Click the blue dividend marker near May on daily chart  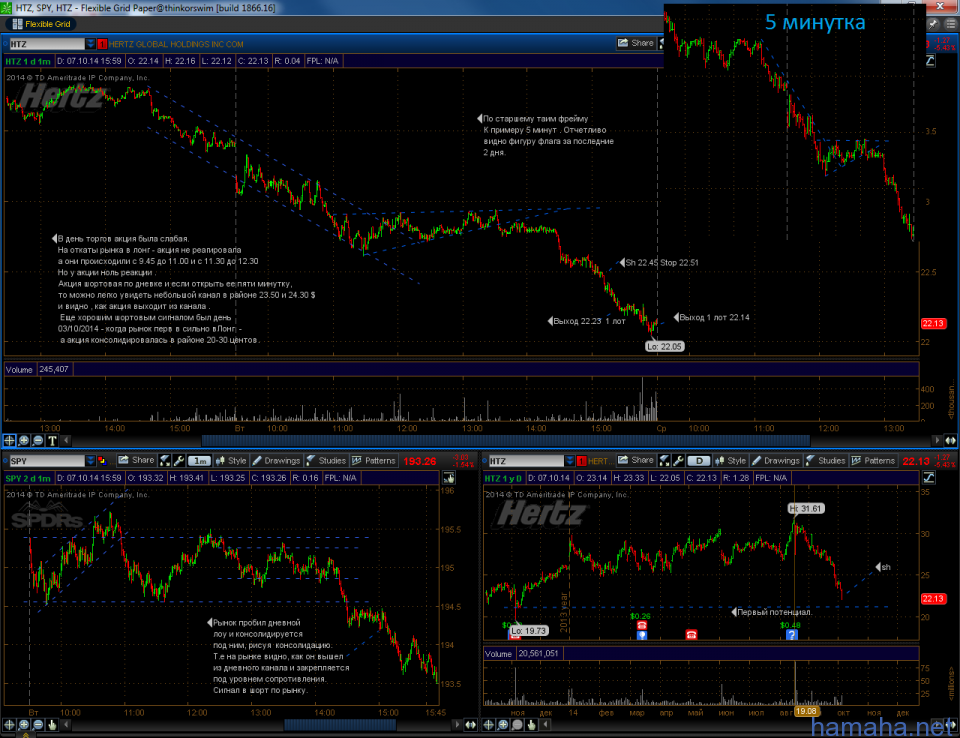(x=642, y=635)
